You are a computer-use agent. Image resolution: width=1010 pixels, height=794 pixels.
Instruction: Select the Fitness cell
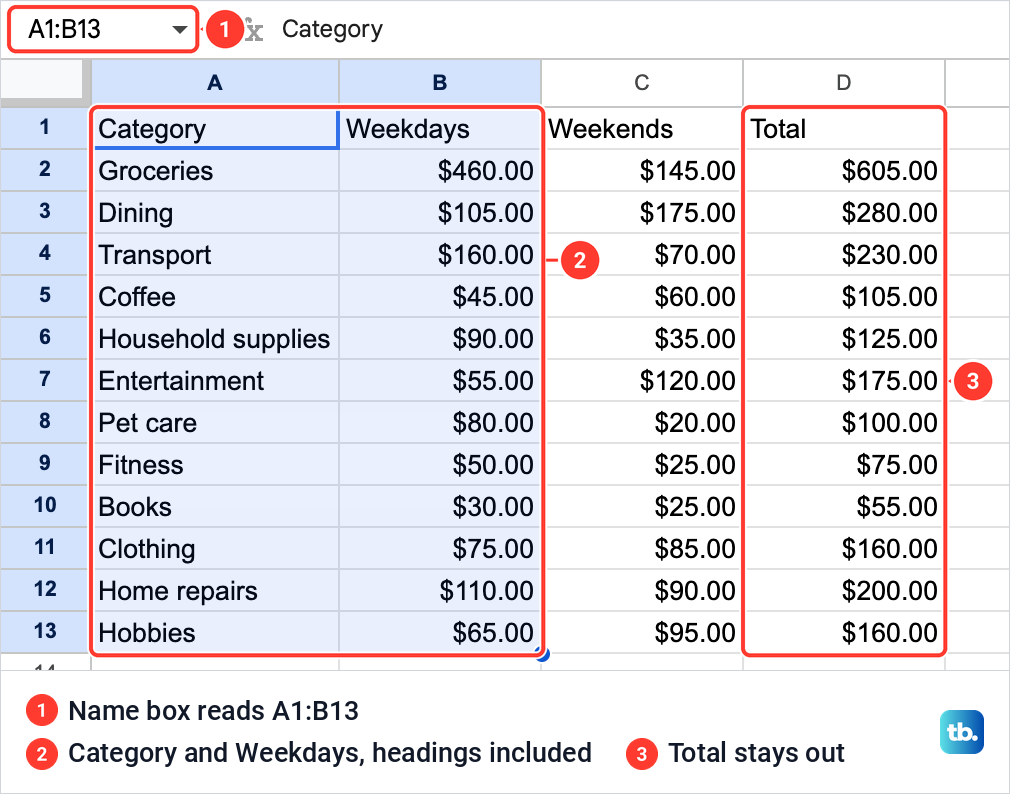point(215,465)
